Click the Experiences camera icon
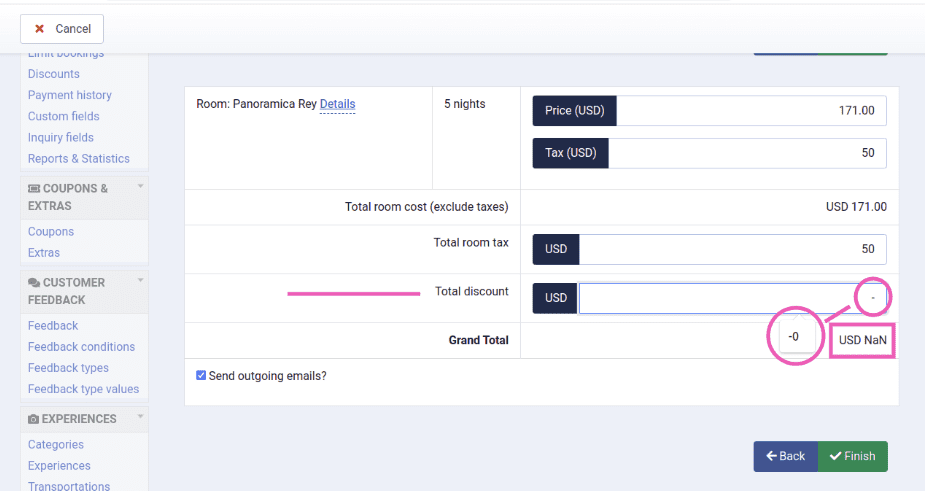 click(x=34, y=419)
